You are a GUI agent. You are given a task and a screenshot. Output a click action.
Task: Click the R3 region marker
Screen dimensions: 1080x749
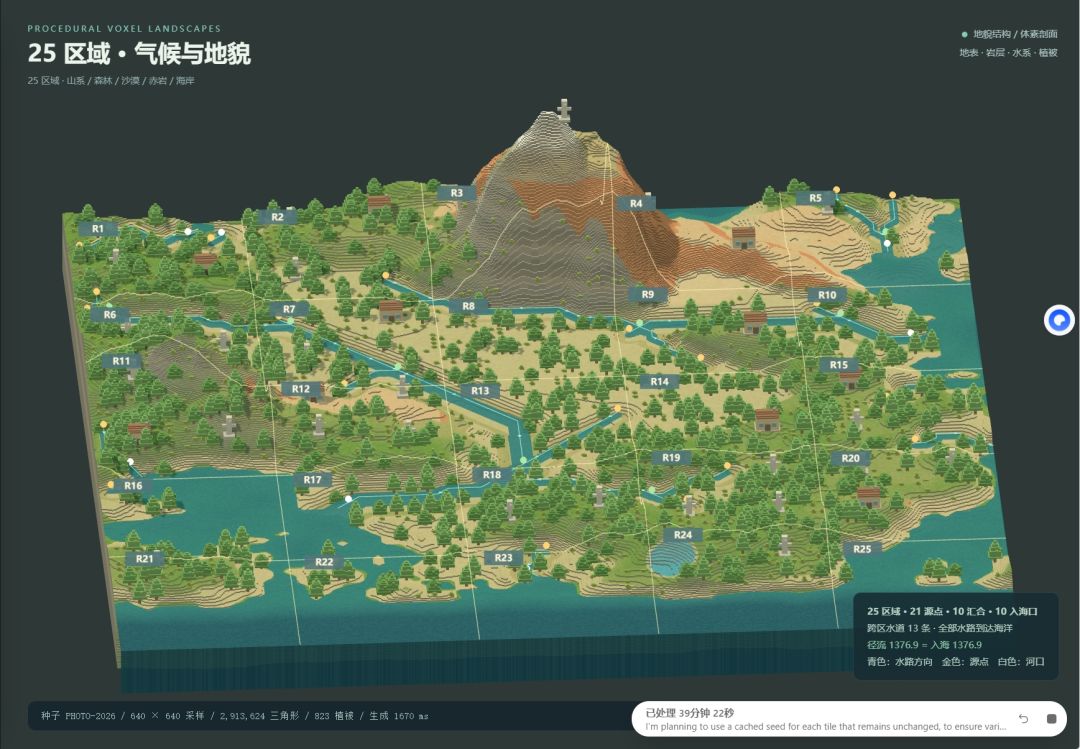[x=457, y=193]
